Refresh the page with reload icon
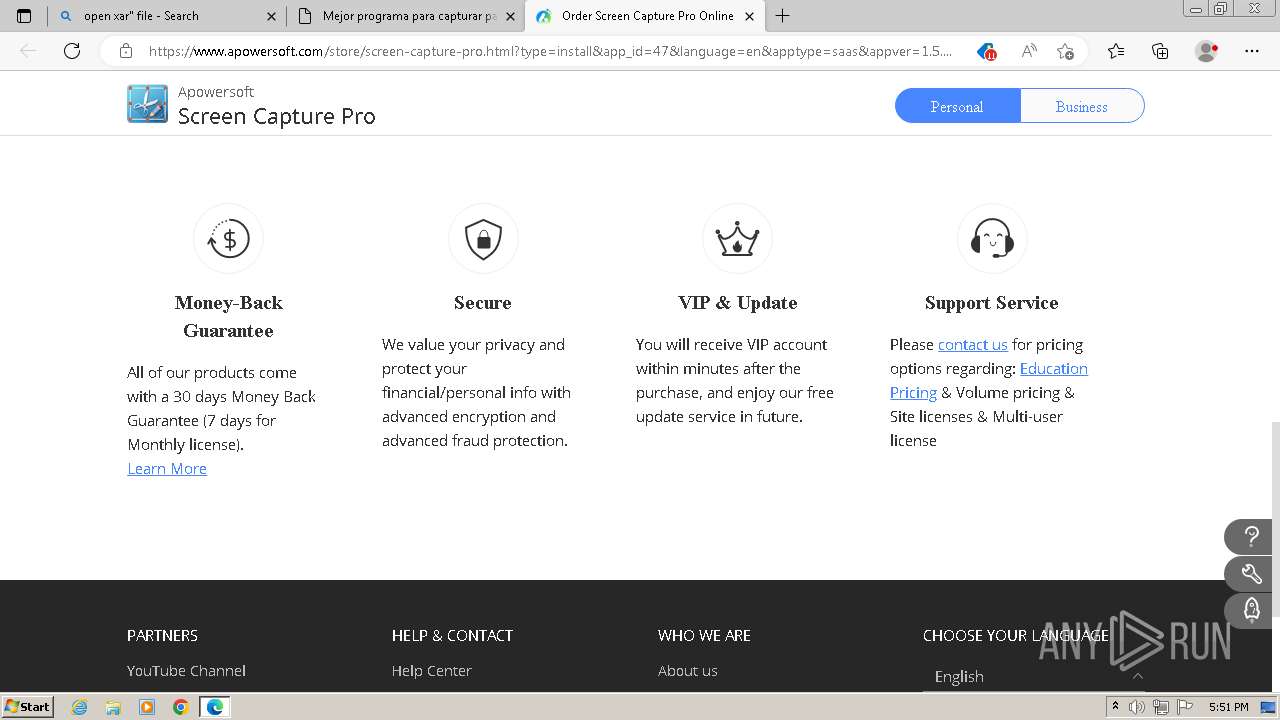1280x720 pixels. pyautogui.click(x=72, y=51)
